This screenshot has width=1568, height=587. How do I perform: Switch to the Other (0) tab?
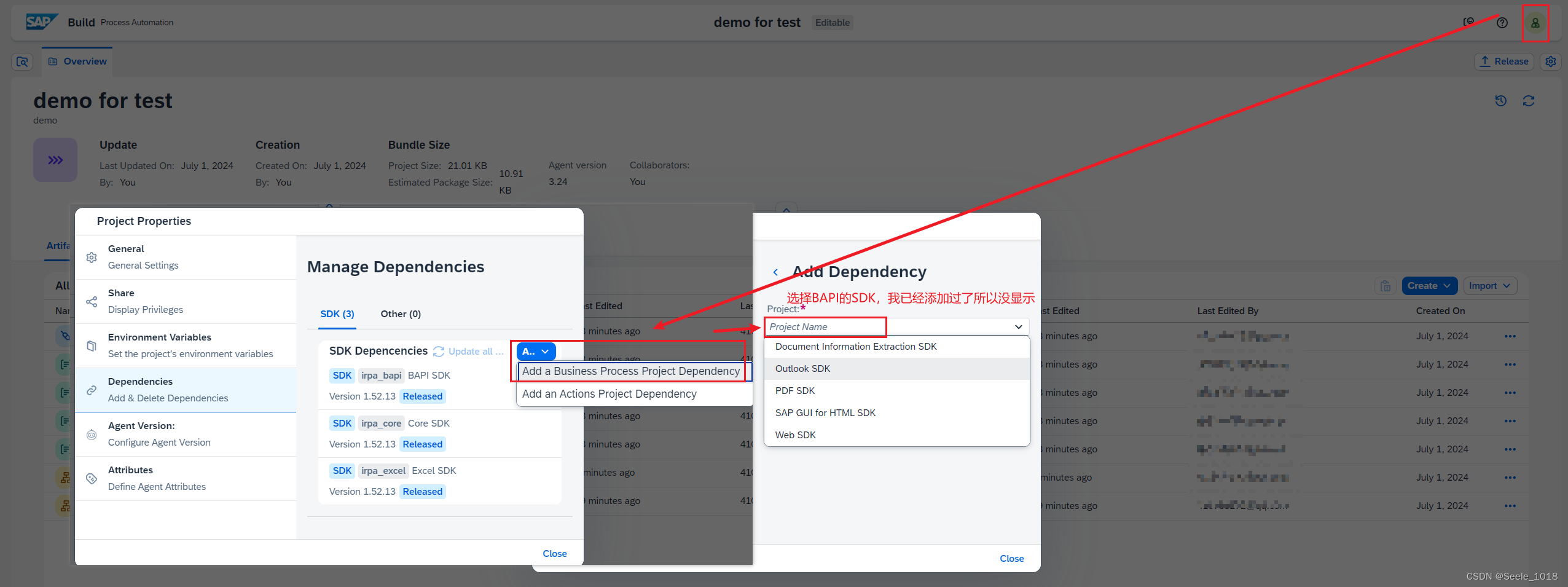pos(401,314)
